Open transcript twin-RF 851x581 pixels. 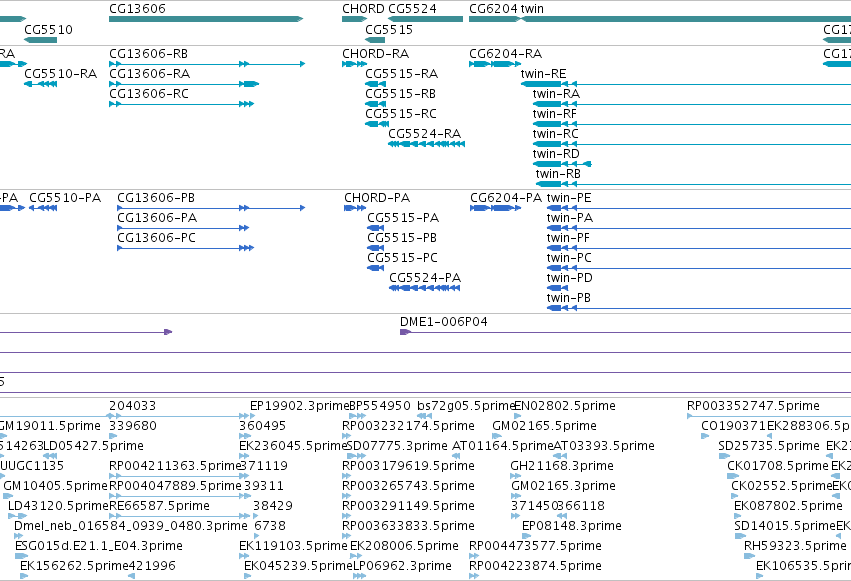[555, 114]
